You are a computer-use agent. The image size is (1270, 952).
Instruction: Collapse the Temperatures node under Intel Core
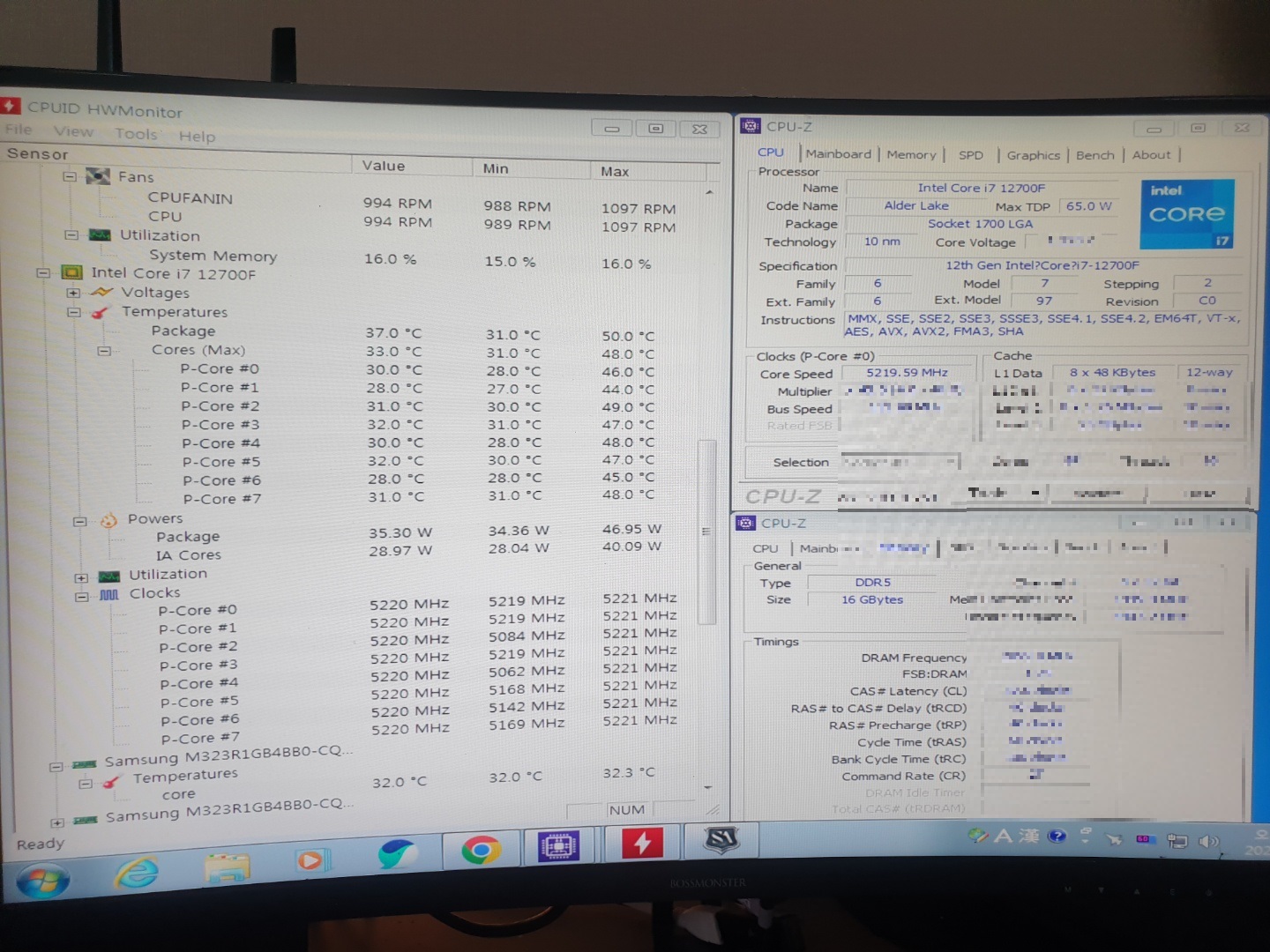pyautogui.click(x=74, y=312)
